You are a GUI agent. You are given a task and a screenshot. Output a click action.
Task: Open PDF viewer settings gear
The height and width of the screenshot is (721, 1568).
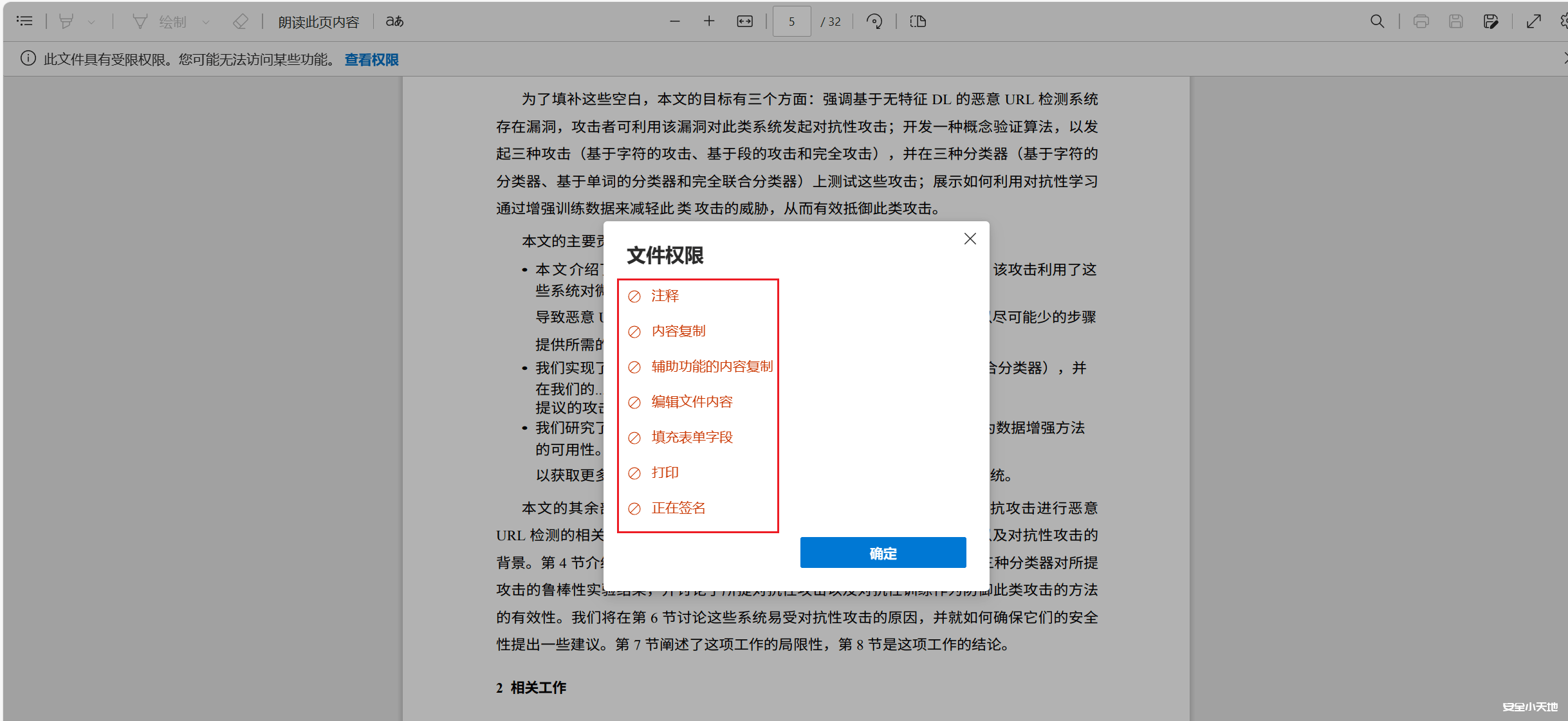point(1565,21)
